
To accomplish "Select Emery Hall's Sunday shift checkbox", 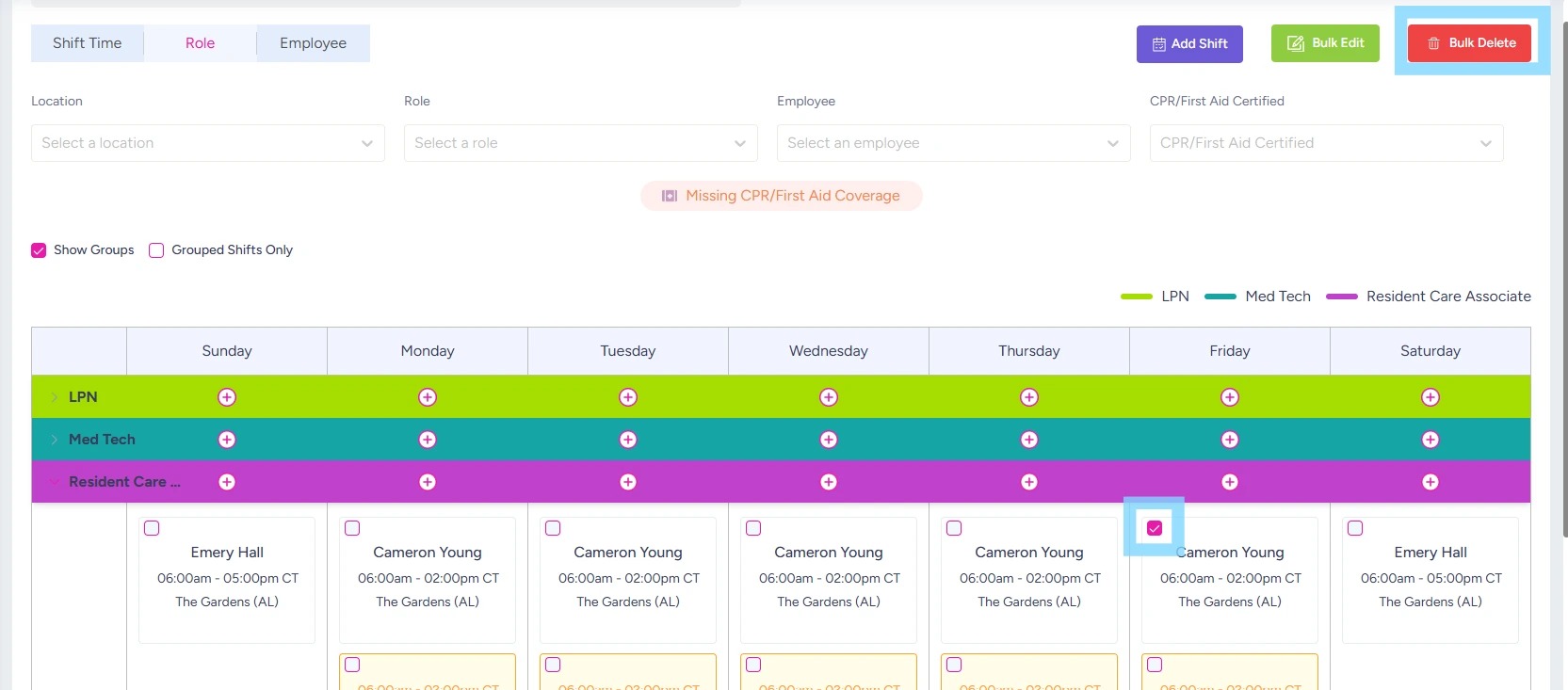I will [152, 528].
